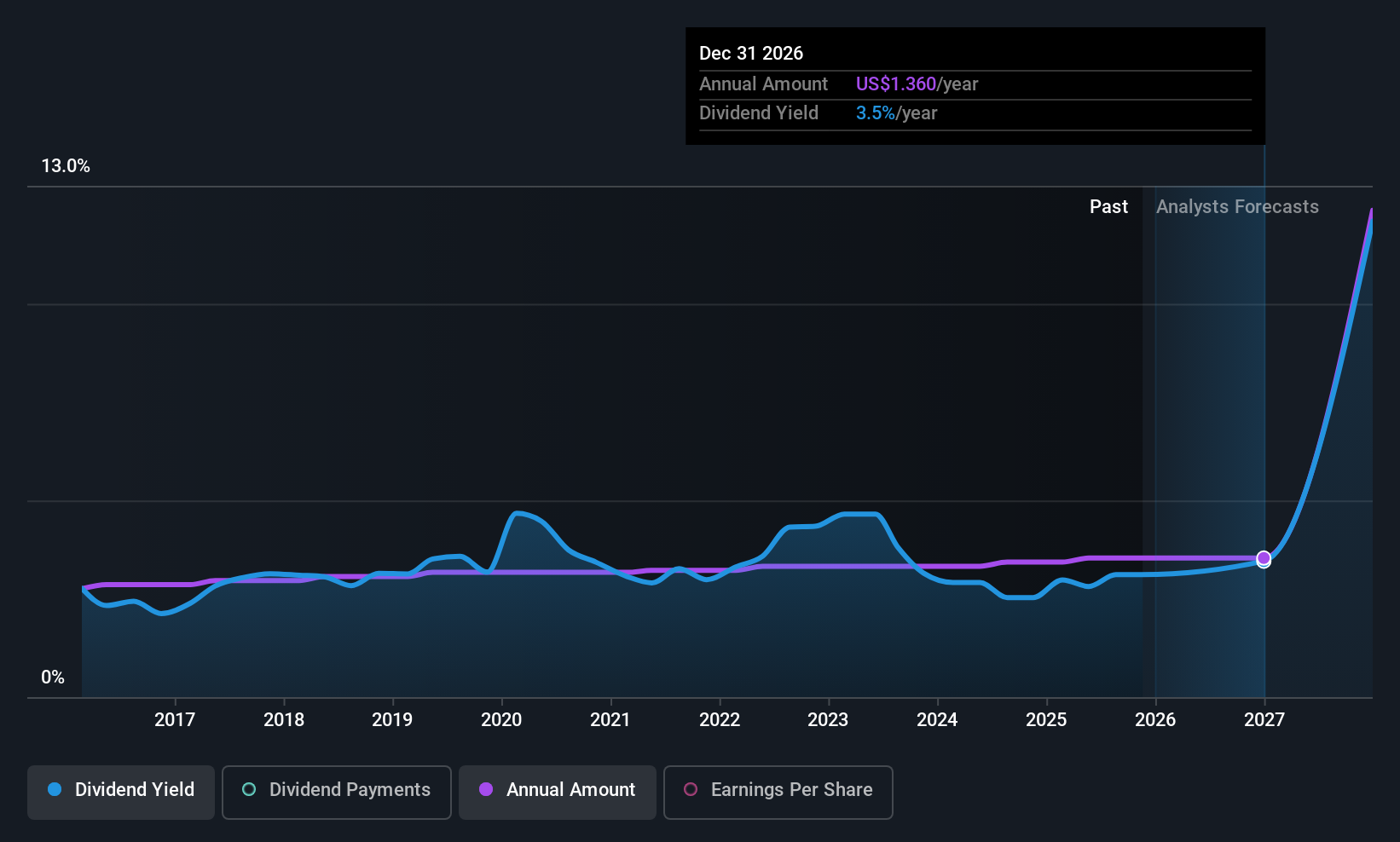Toggle the Dividend Yield series visibility
This screenshot has width=1400, height=842.
click(120, 791)
